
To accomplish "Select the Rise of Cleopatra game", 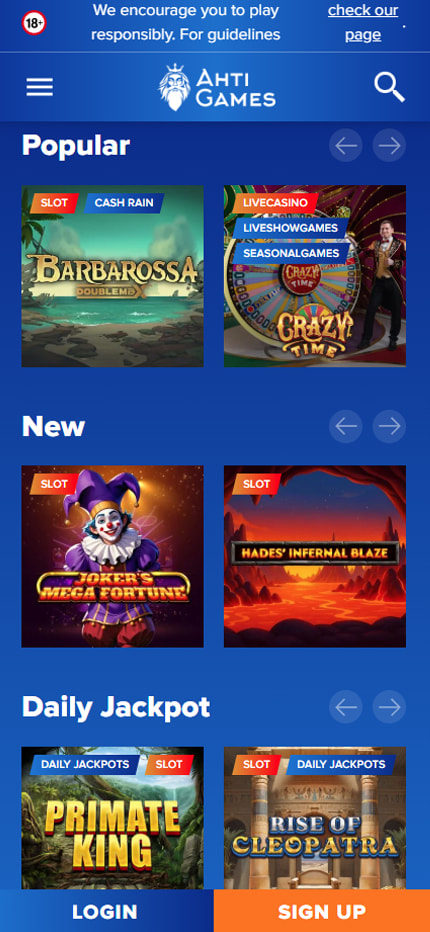I will point(315,818).
